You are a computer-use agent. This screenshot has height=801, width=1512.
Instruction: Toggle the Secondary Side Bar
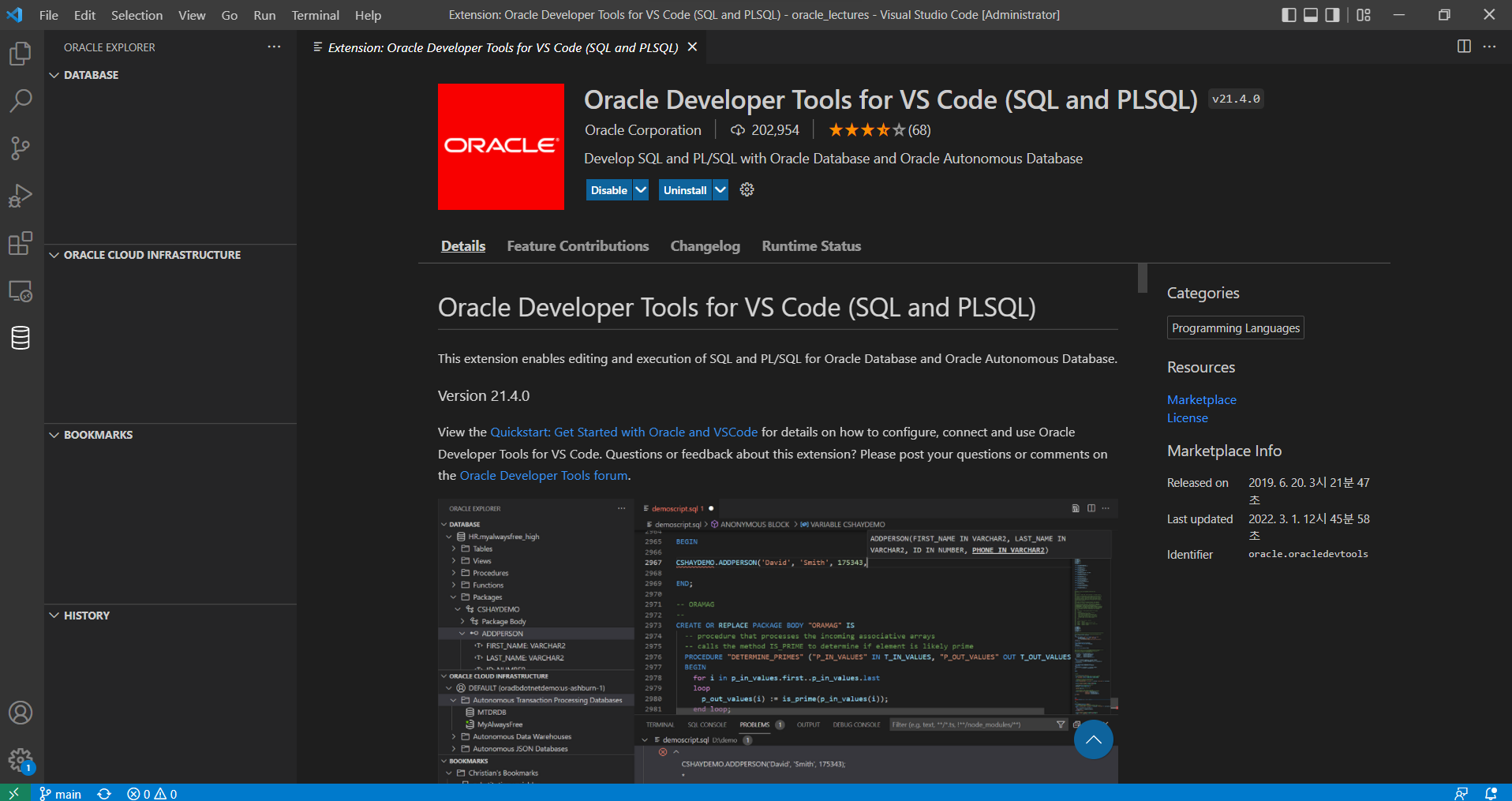[1333, 15]
